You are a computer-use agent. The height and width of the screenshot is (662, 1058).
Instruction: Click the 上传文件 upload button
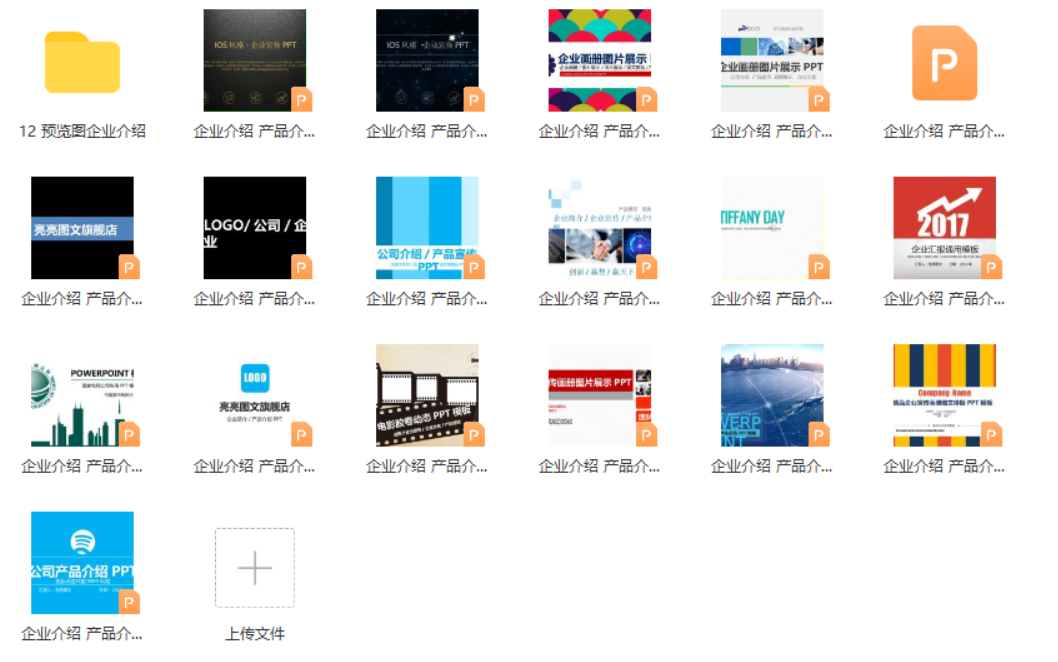click(254, 633)
